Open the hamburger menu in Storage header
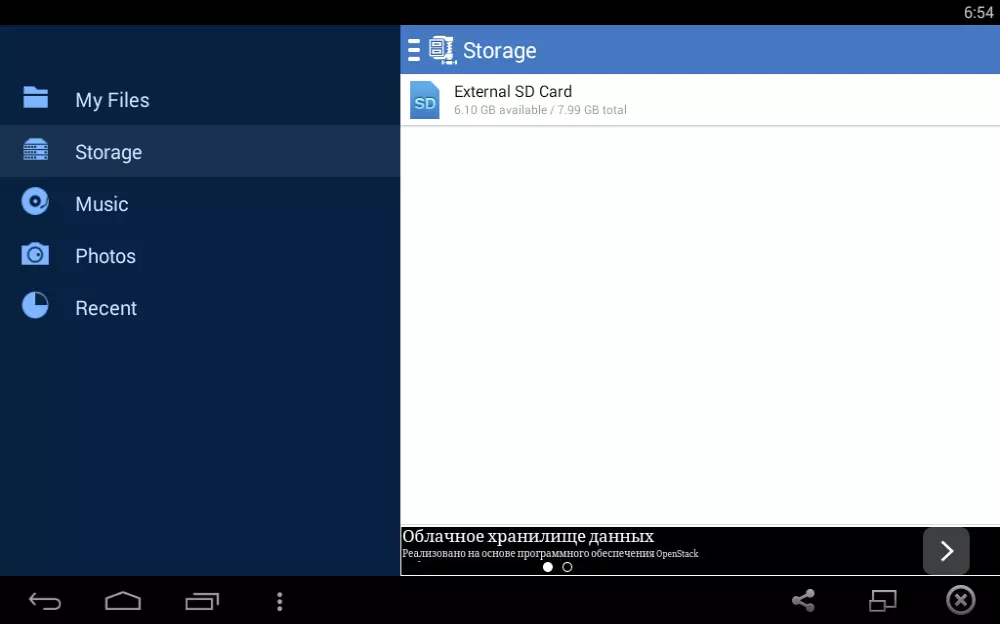1000x624 pixels. pyautogui.click(x=414, y=50)
